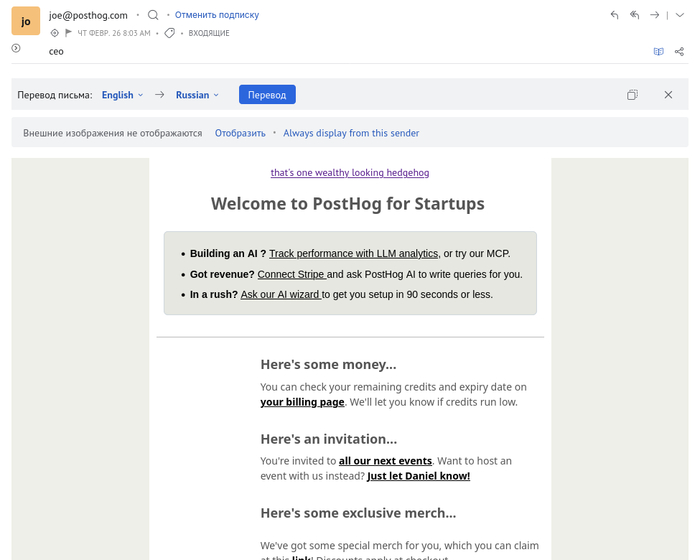The height and width of the screenshot is (560, 700).
Task: Click the share icon on the header
Action: pyautogui.click(x=679, y=52)
